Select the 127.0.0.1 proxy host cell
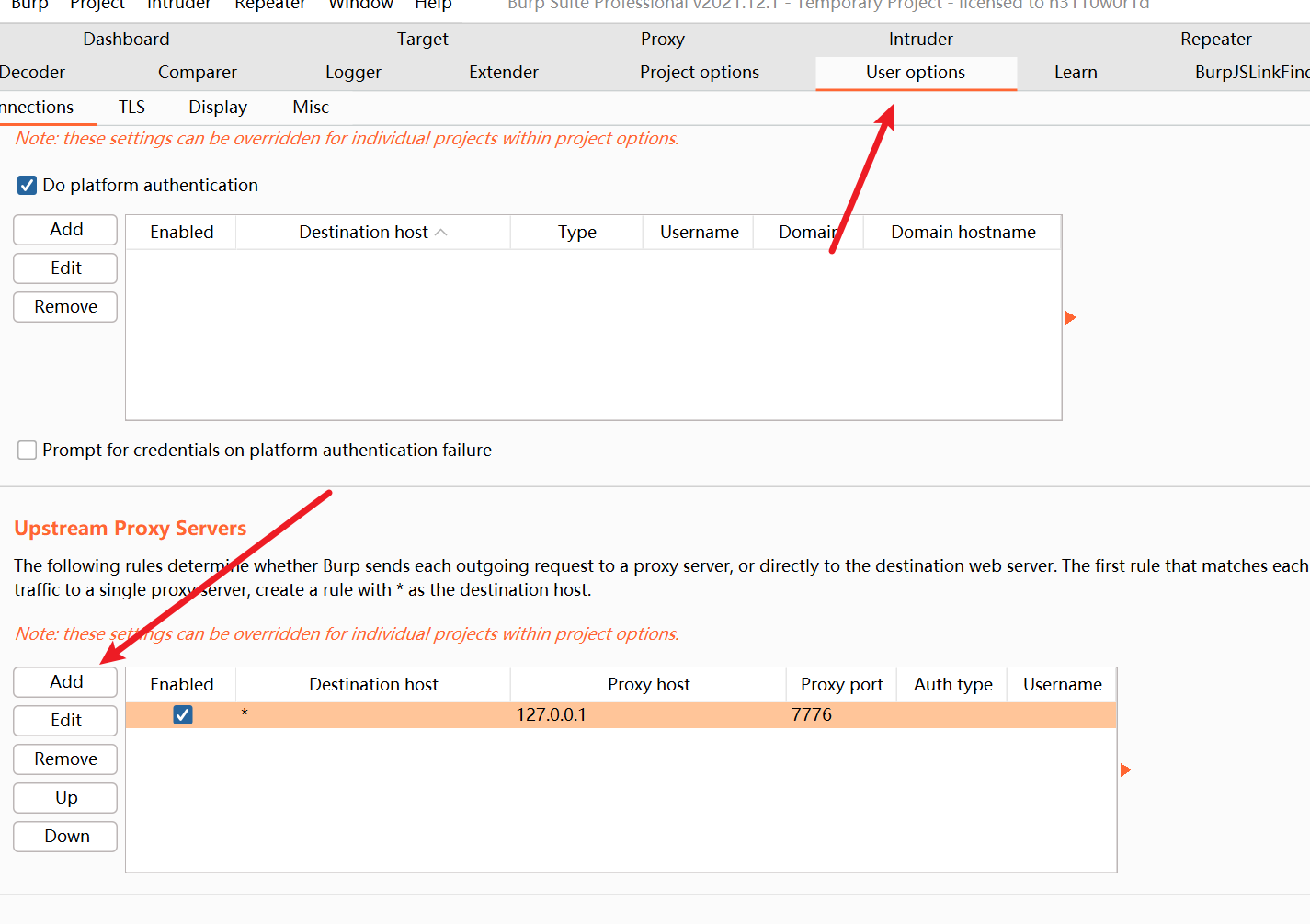Screen dimensions: 1310x924 (x=648, y=714)
